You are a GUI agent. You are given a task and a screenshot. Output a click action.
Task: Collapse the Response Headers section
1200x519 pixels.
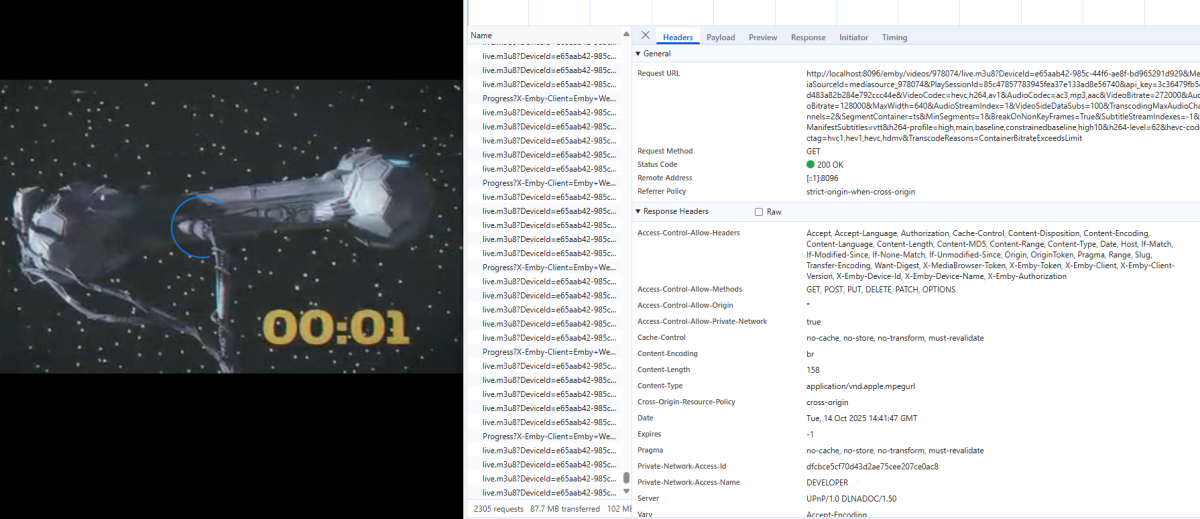tap(640, 212)
